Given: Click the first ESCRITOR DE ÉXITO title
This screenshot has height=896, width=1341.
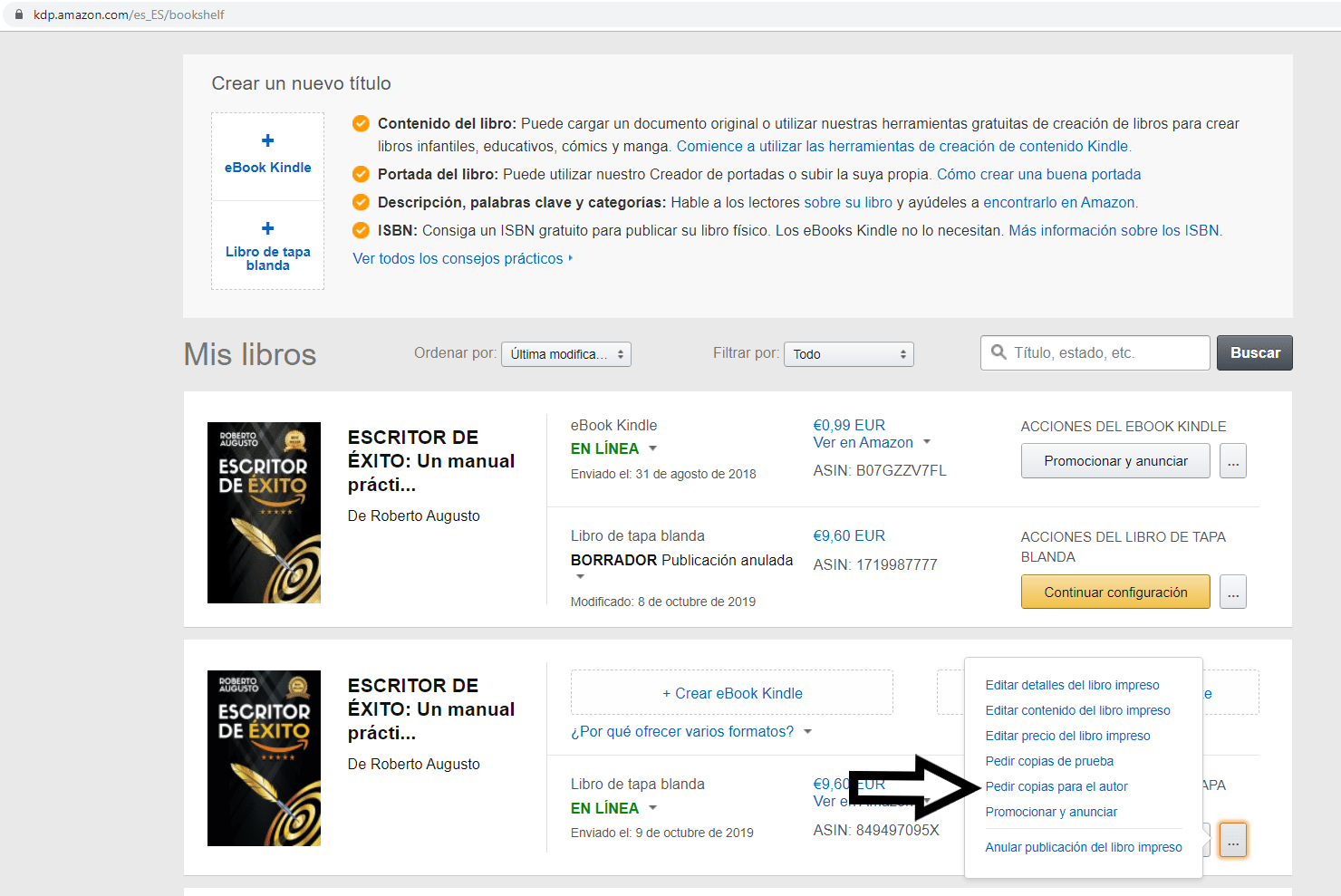Looking at the screenshot, I should click(x=431, y=461).
